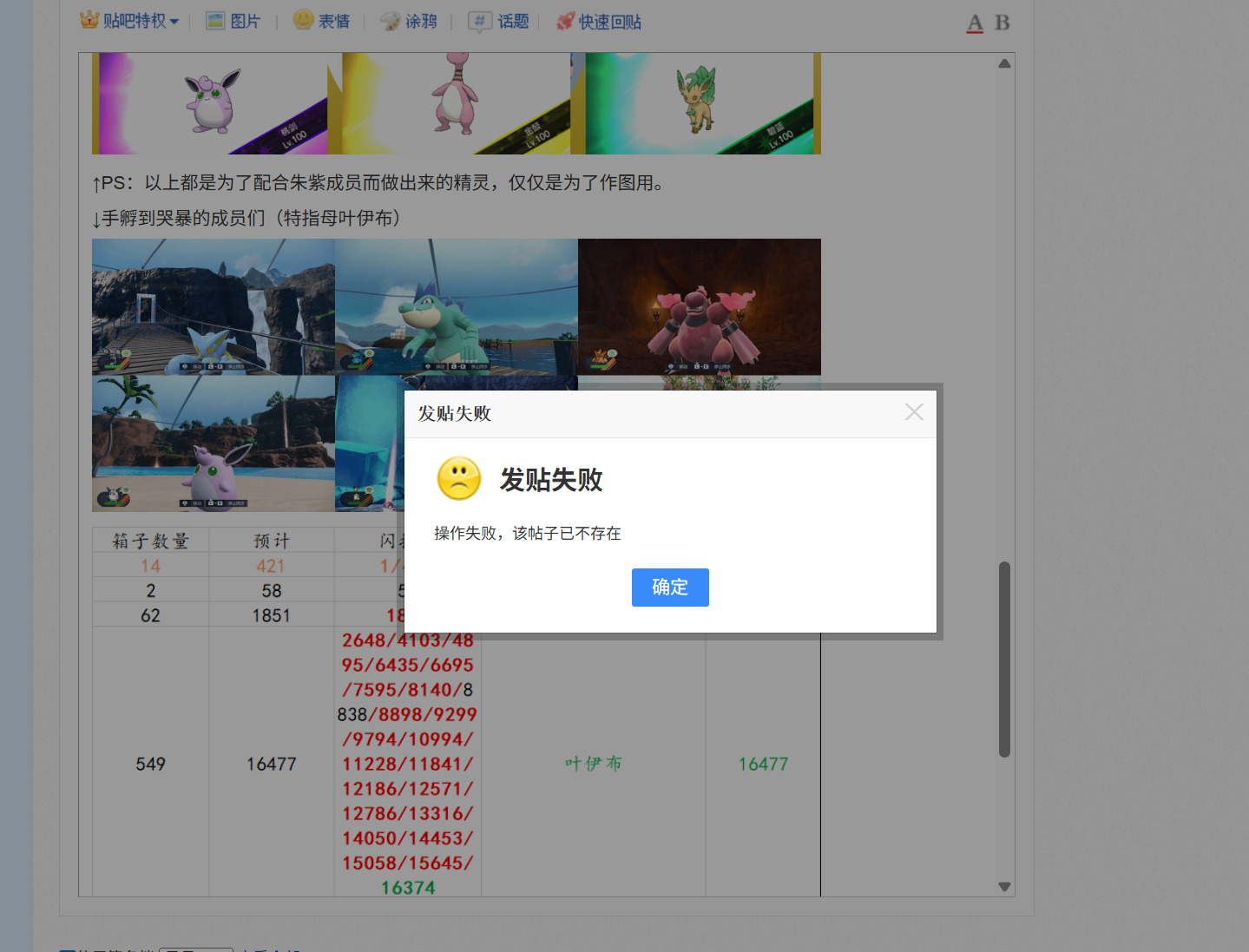
Task: Expand the 贴吧特权 dropdown arrow
Action: tap(174, 22)
